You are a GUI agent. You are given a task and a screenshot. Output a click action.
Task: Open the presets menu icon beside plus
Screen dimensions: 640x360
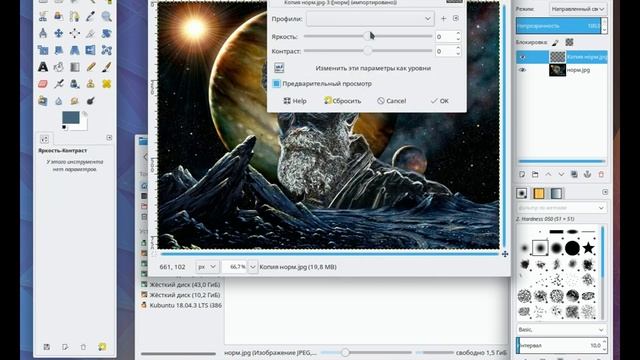pyautogui.click(x=456, y=18)
